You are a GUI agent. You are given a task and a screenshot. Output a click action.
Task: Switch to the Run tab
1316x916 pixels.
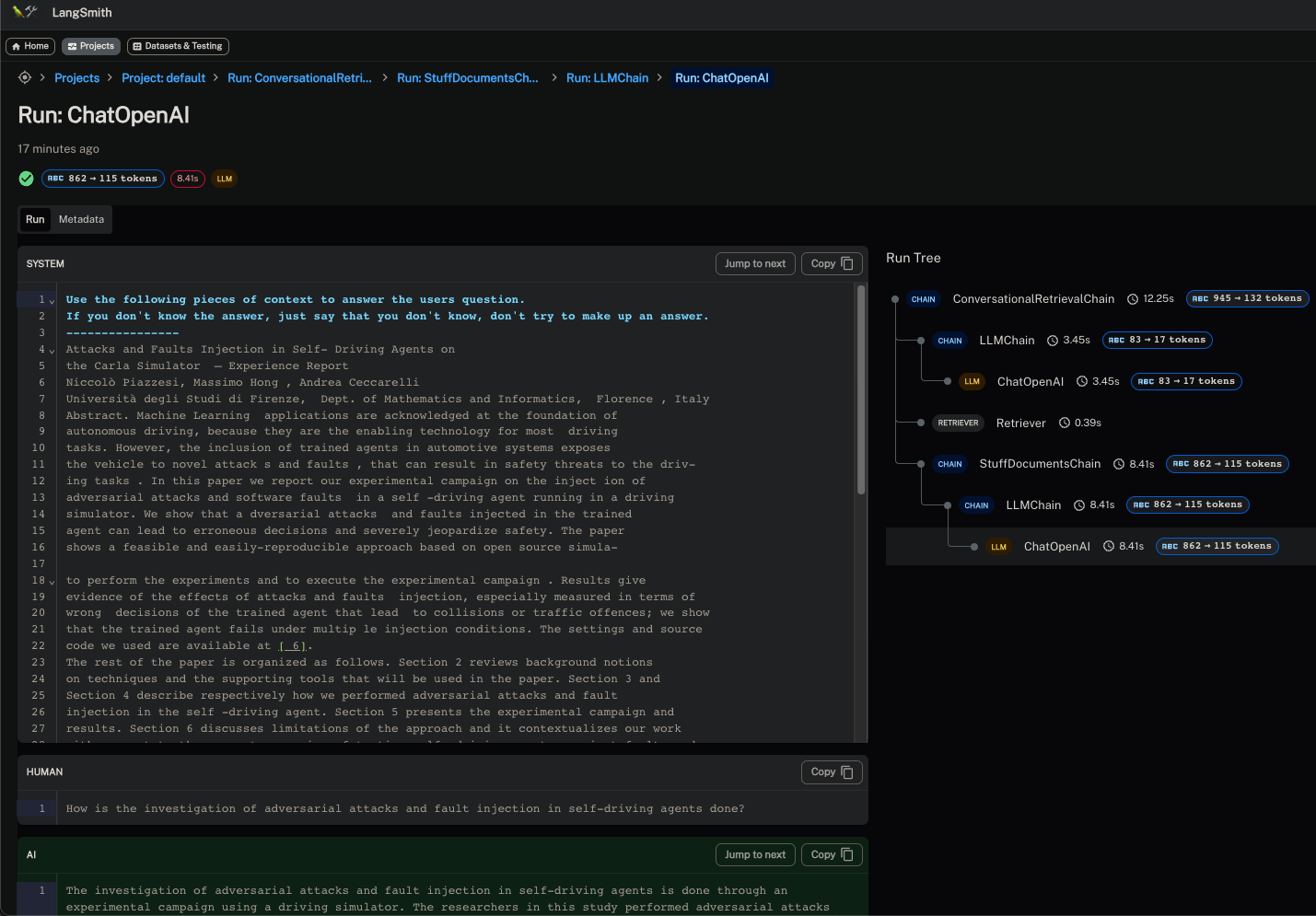click(x=35, y=219)
